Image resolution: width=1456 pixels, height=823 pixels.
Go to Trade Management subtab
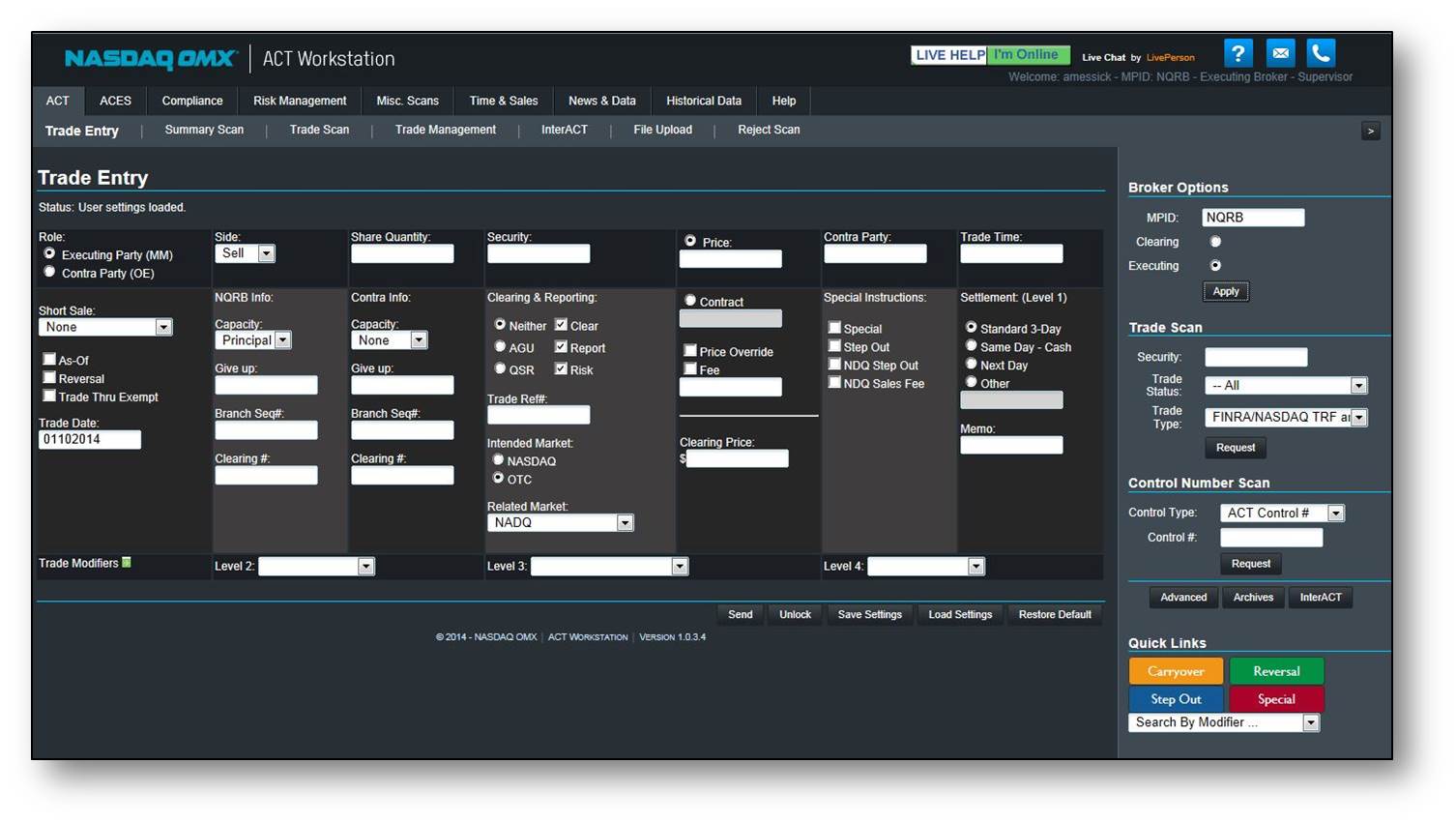[446, 130]
